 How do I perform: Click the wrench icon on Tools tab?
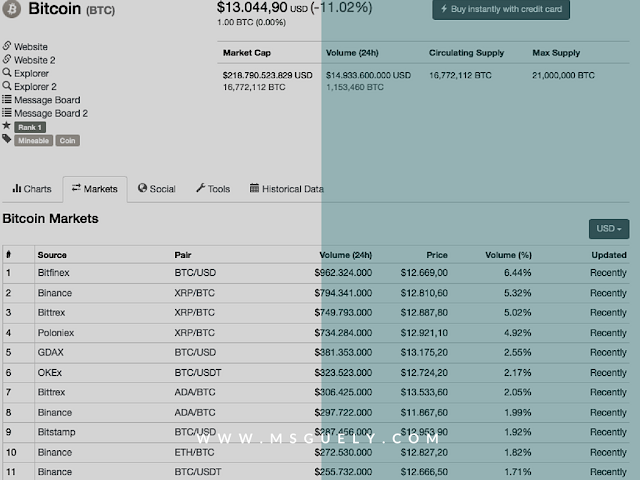click(x=200, y=188)
